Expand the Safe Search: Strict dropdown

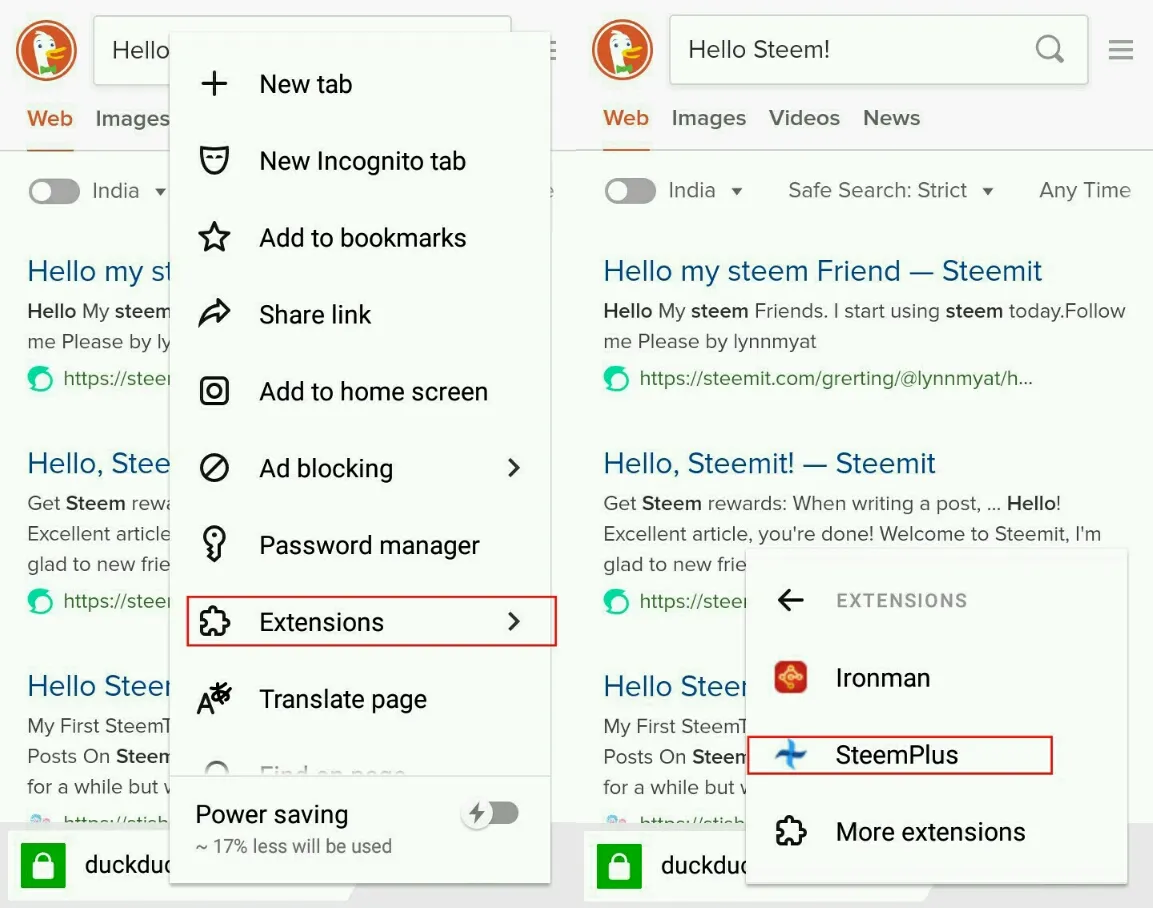890,190
